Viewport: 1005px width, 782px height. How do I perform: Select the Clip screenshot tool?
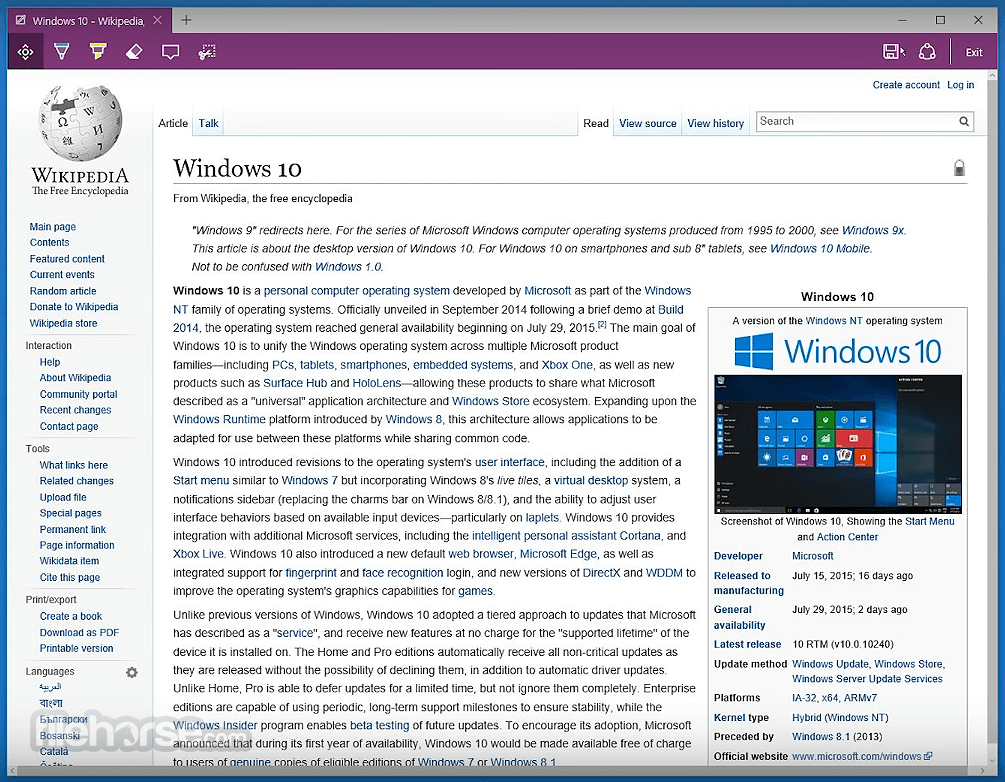(206, 51)
